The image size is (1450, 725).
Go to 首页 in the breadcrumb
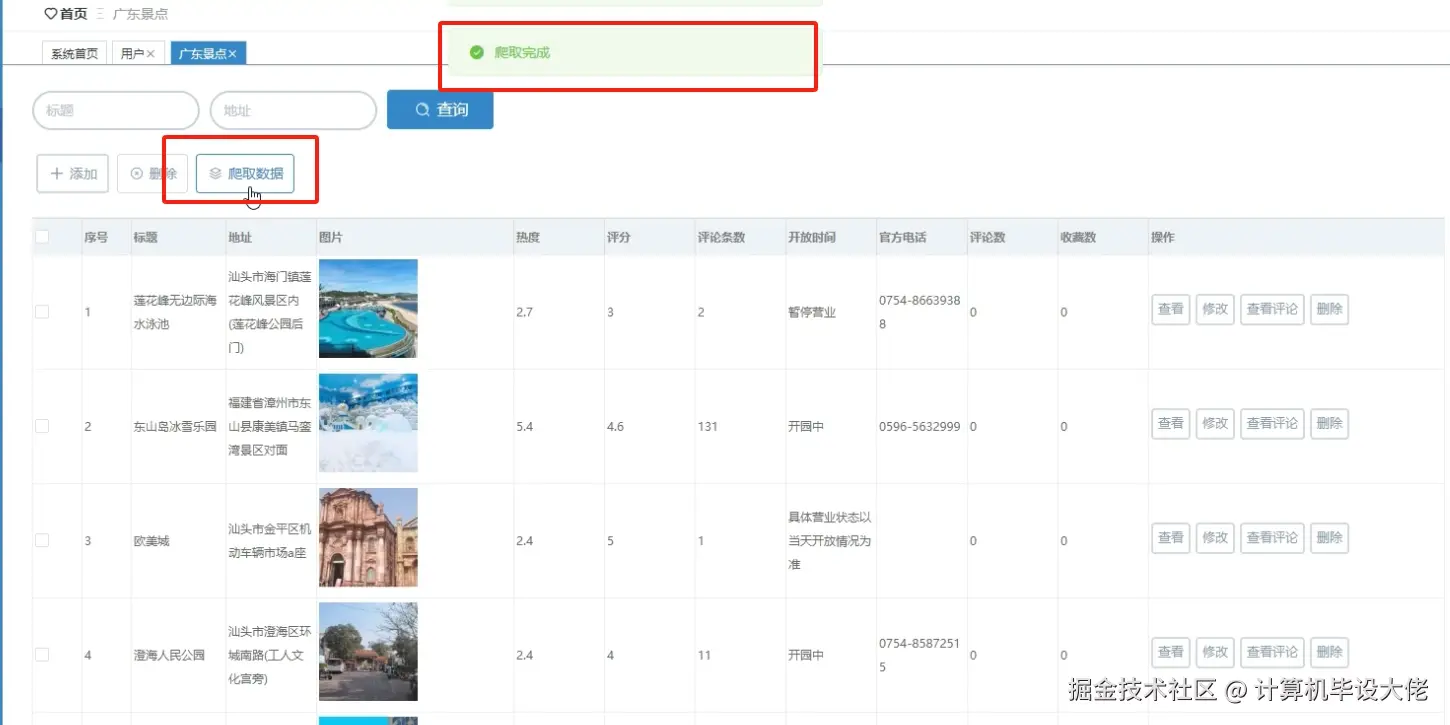point(74,14)
